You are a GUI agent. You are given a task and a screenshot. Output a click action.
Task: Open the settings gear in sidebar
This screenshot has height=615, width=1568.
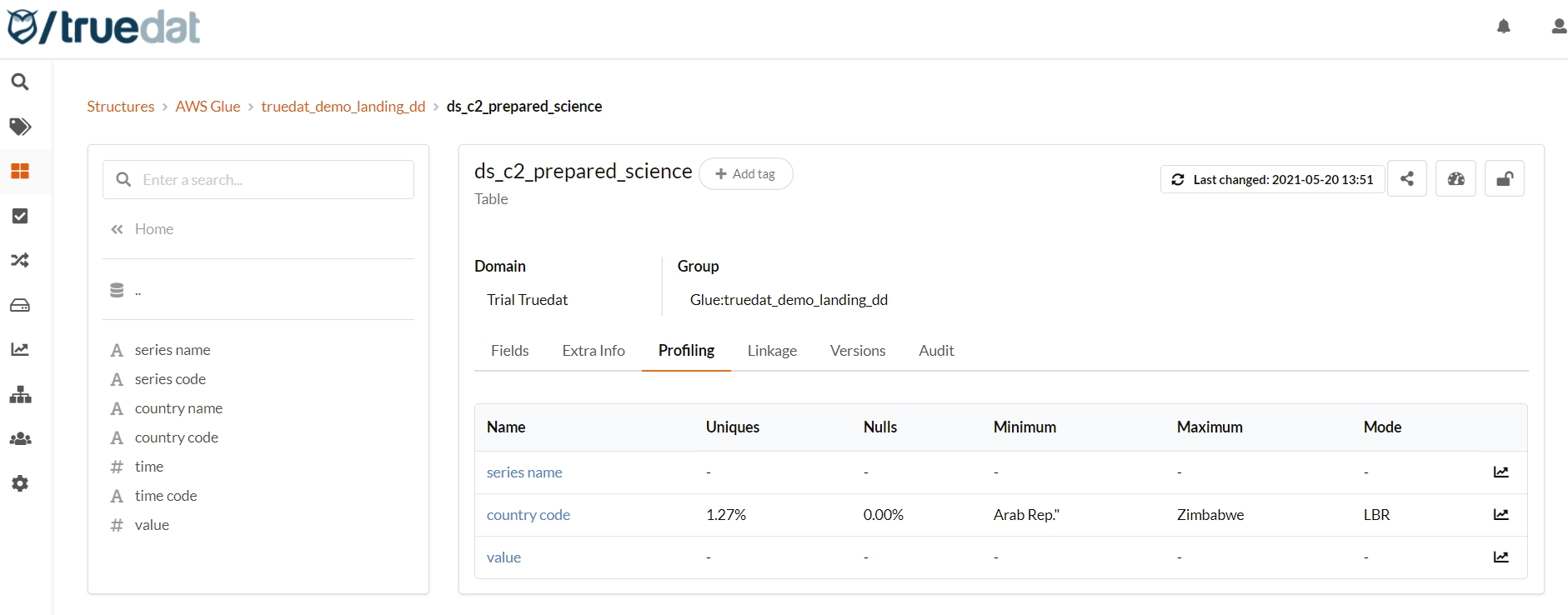[20, 483]
